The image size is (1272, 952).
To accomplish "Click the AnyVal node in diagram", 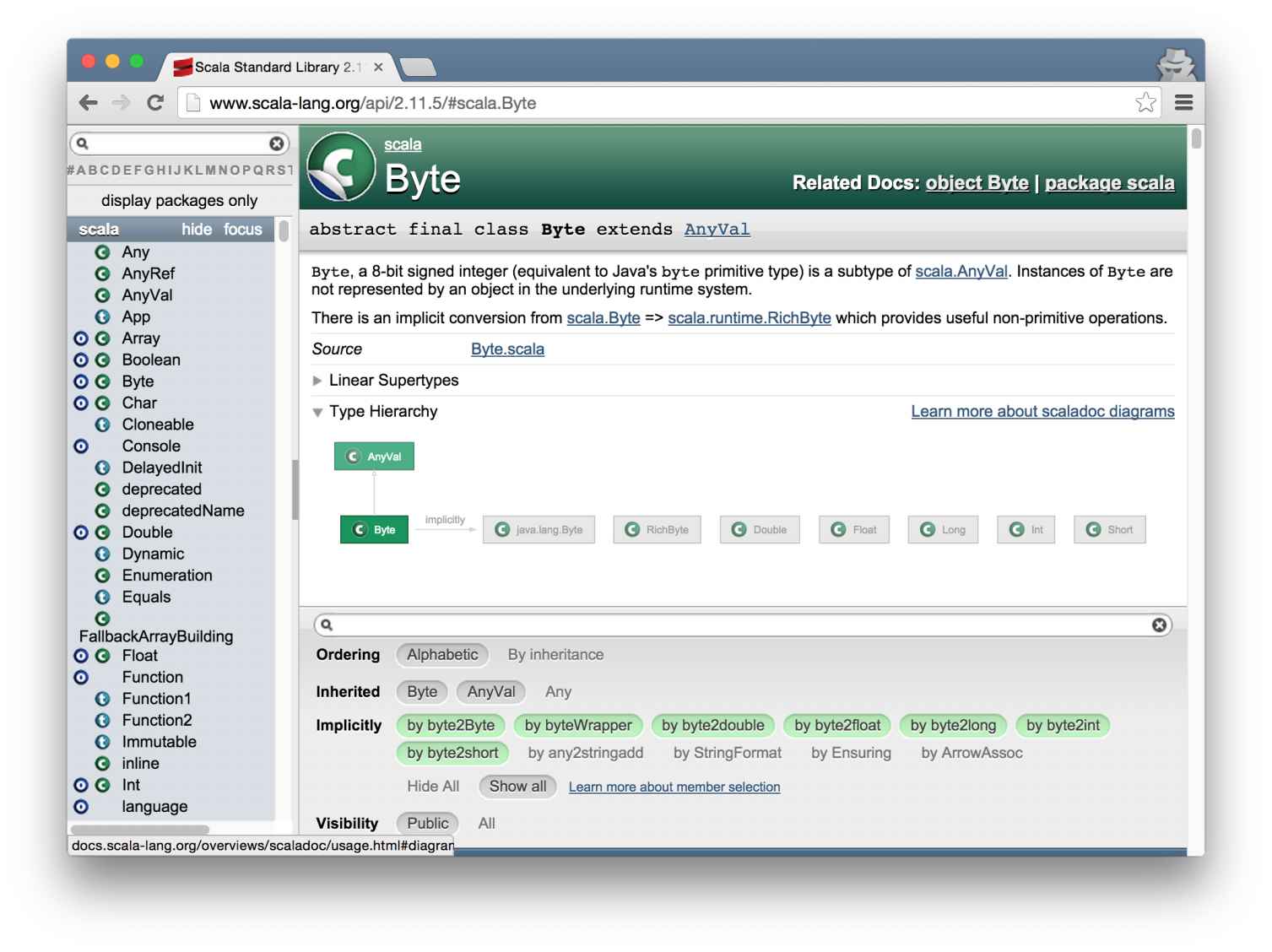I will pyautogui.click(x=374, y=457).
